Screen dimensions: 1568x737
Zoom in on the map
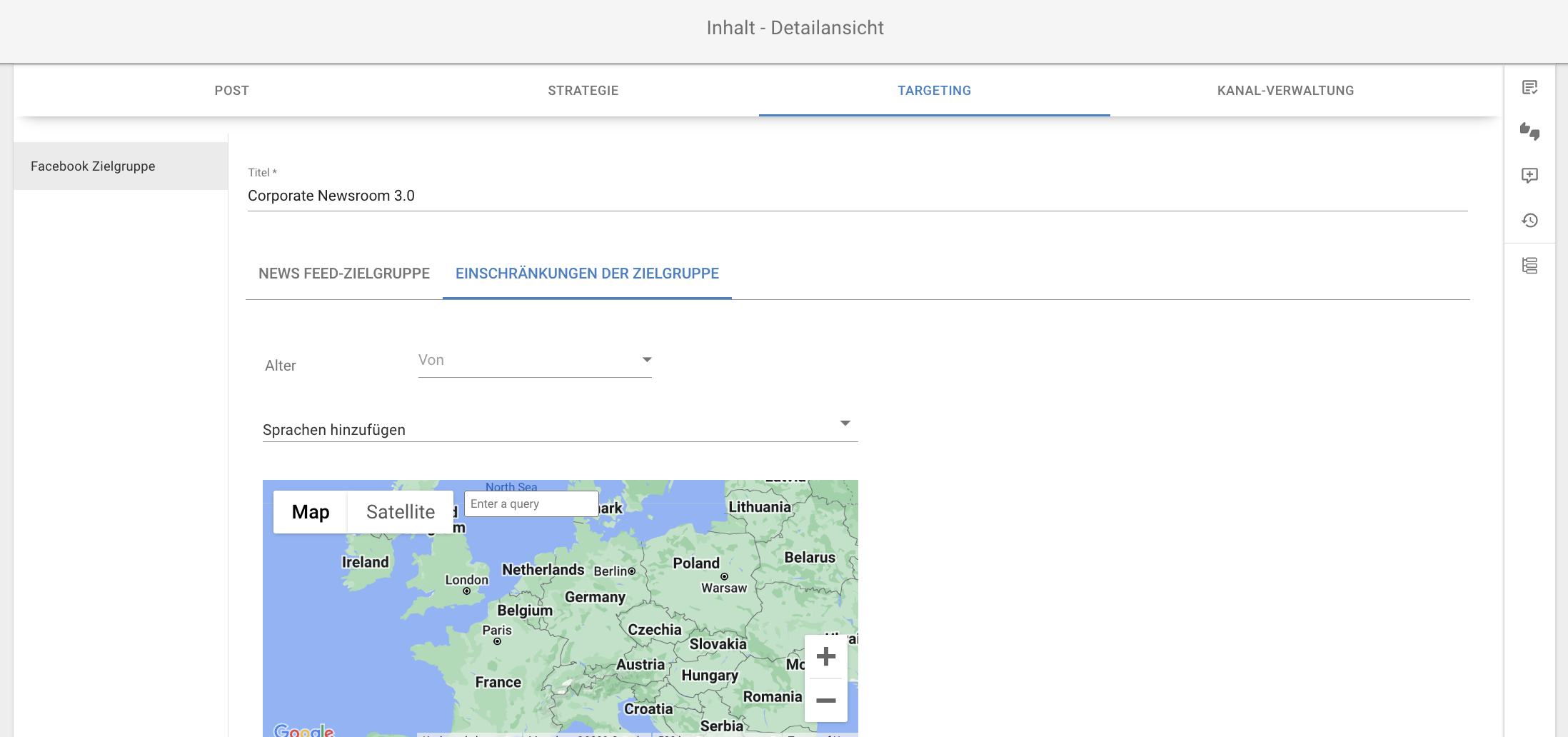[x=826, y=656]
